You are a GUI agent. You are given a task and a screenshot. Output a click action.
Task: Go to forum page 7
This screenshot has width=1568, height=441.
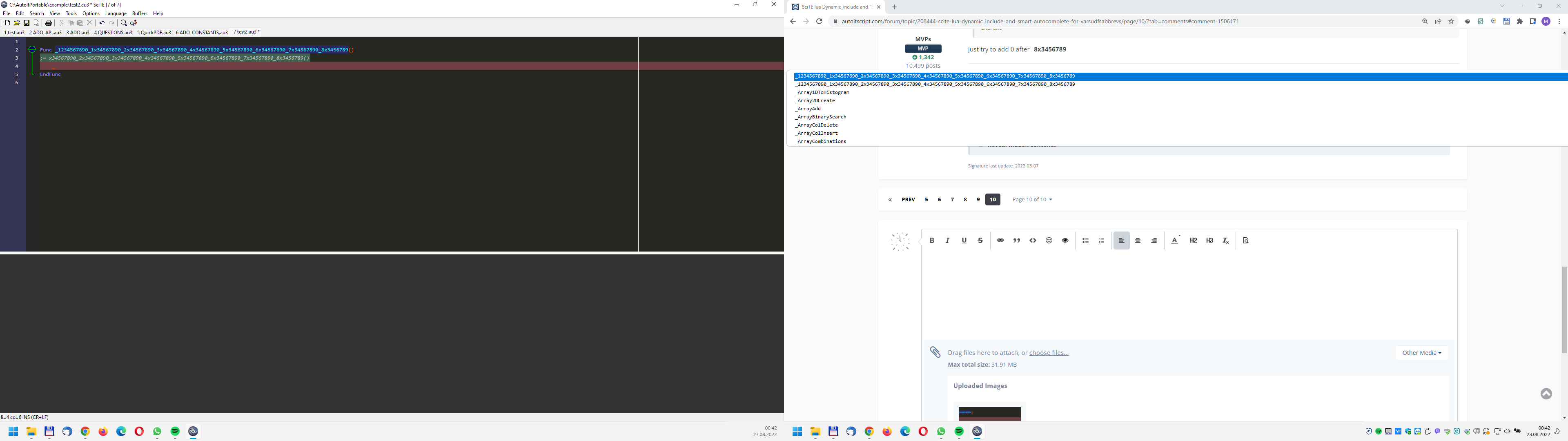tap(953, 200)
